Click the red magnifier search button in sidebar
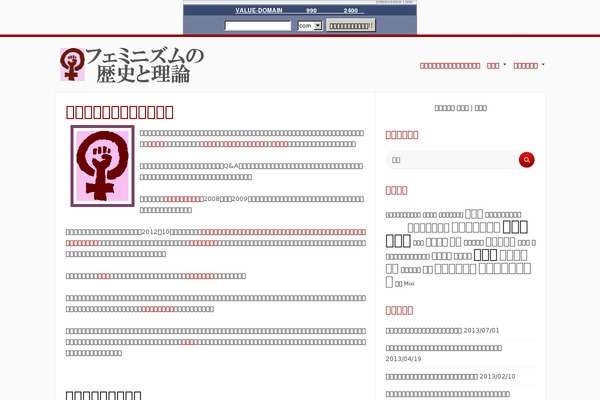The image size is (600, 400). (x=527, y=160)
